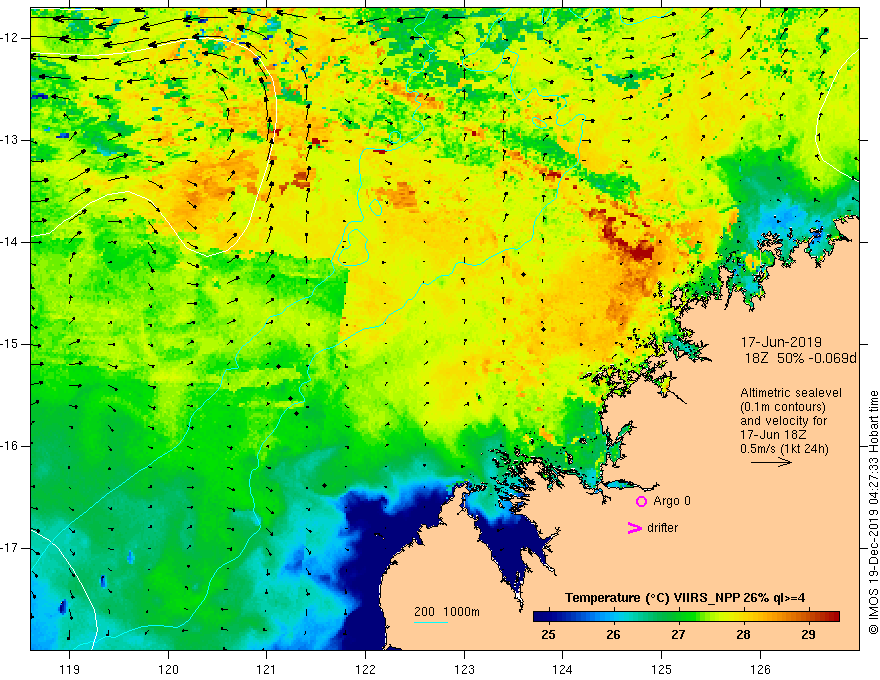Click the '123' longitude axis label
The height and width of the screenshot is (680, 880).
point(464,669)
